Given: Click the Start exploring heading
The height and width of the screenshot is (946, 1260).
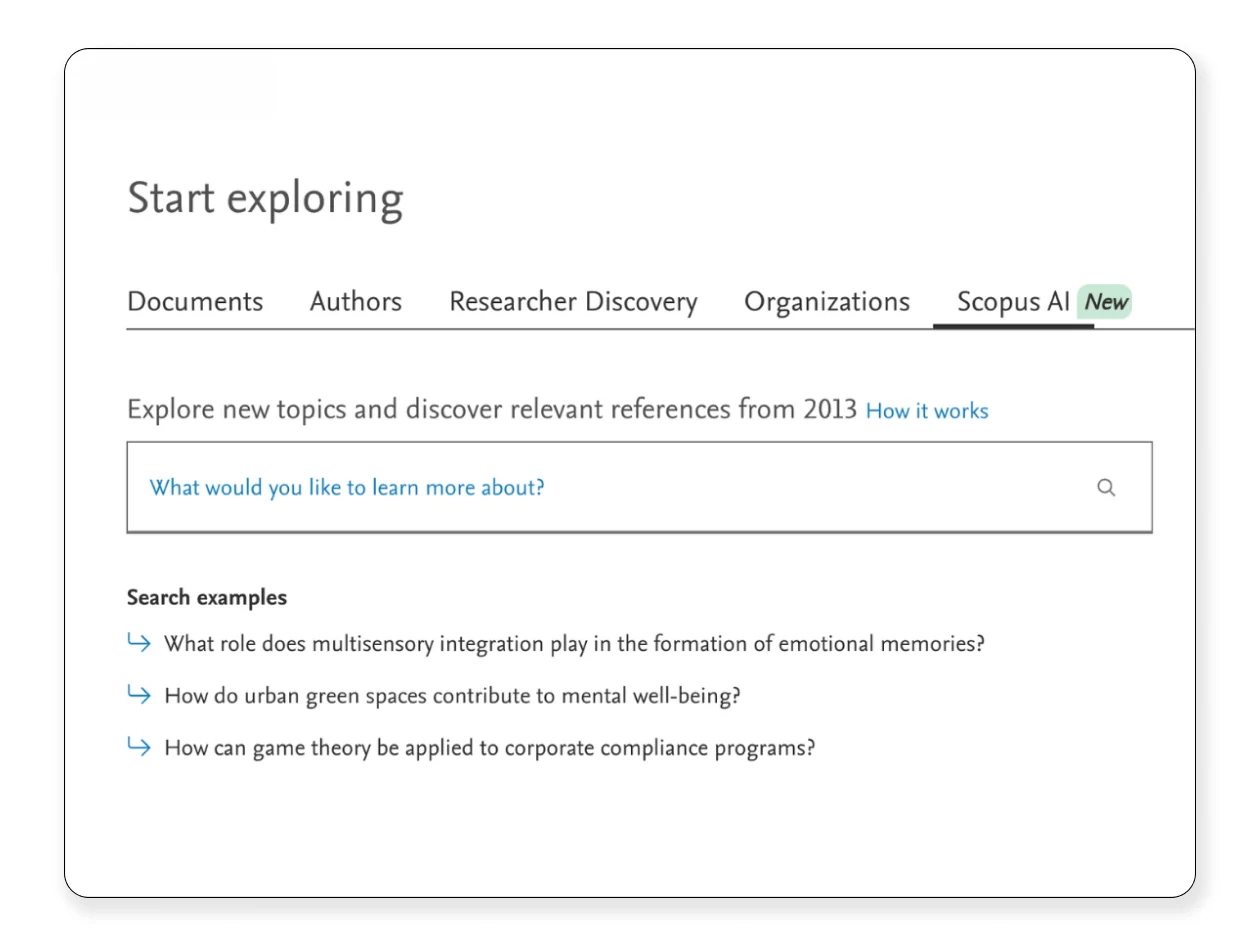Looking at the screenshot, I should click(x=265, y=198).
